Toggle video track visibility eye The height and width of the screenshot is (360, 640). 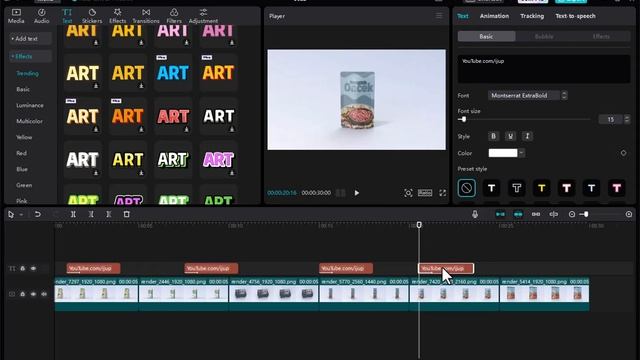coord(33,294)
